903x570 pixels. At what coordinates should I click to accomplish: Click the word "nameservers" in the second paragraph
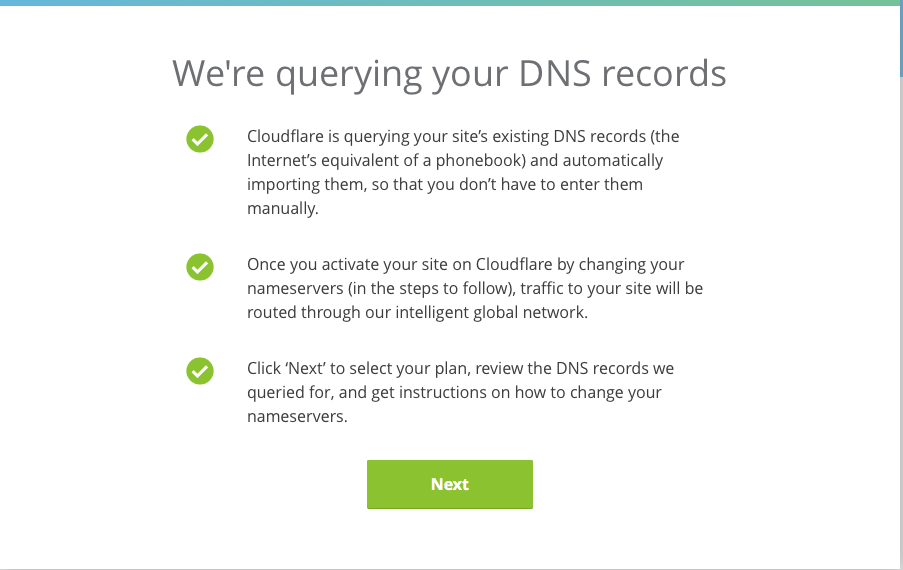295,288
